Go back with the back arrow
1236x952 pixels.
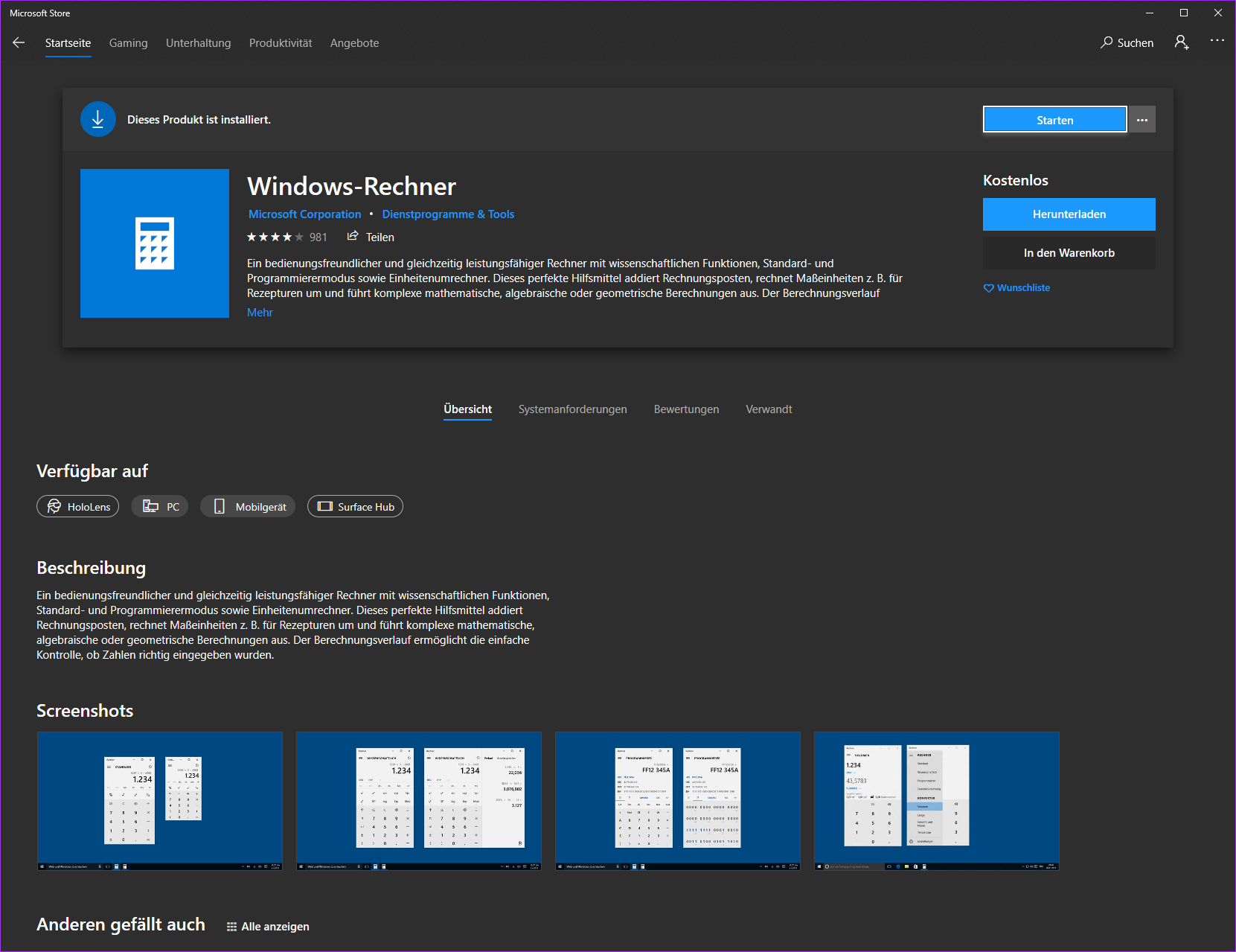tap(19, 43)
